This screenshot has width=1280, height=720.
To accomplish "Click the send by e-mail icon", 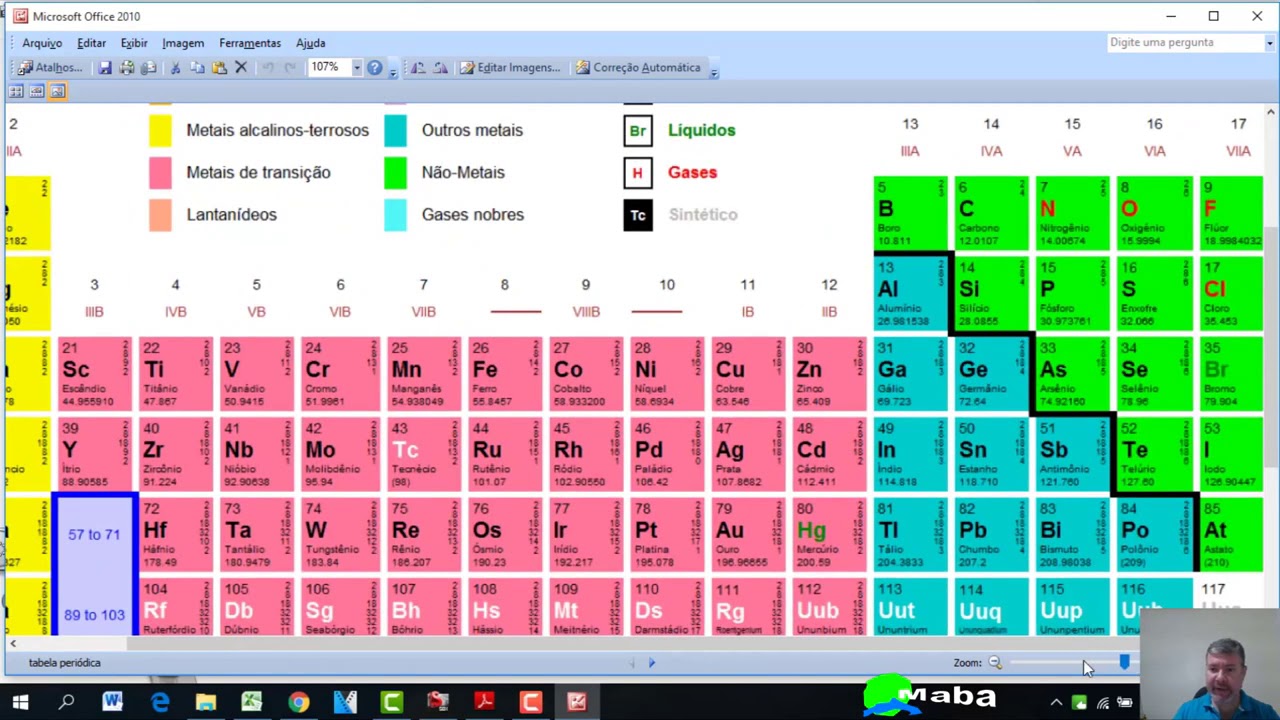I will 149,68.
